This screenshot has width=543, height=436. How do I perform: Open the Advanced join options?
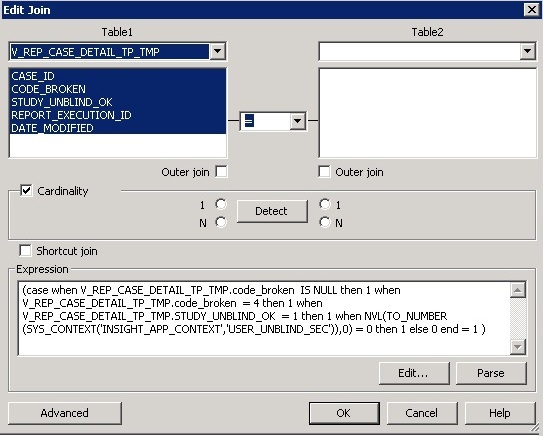point(65,413)
